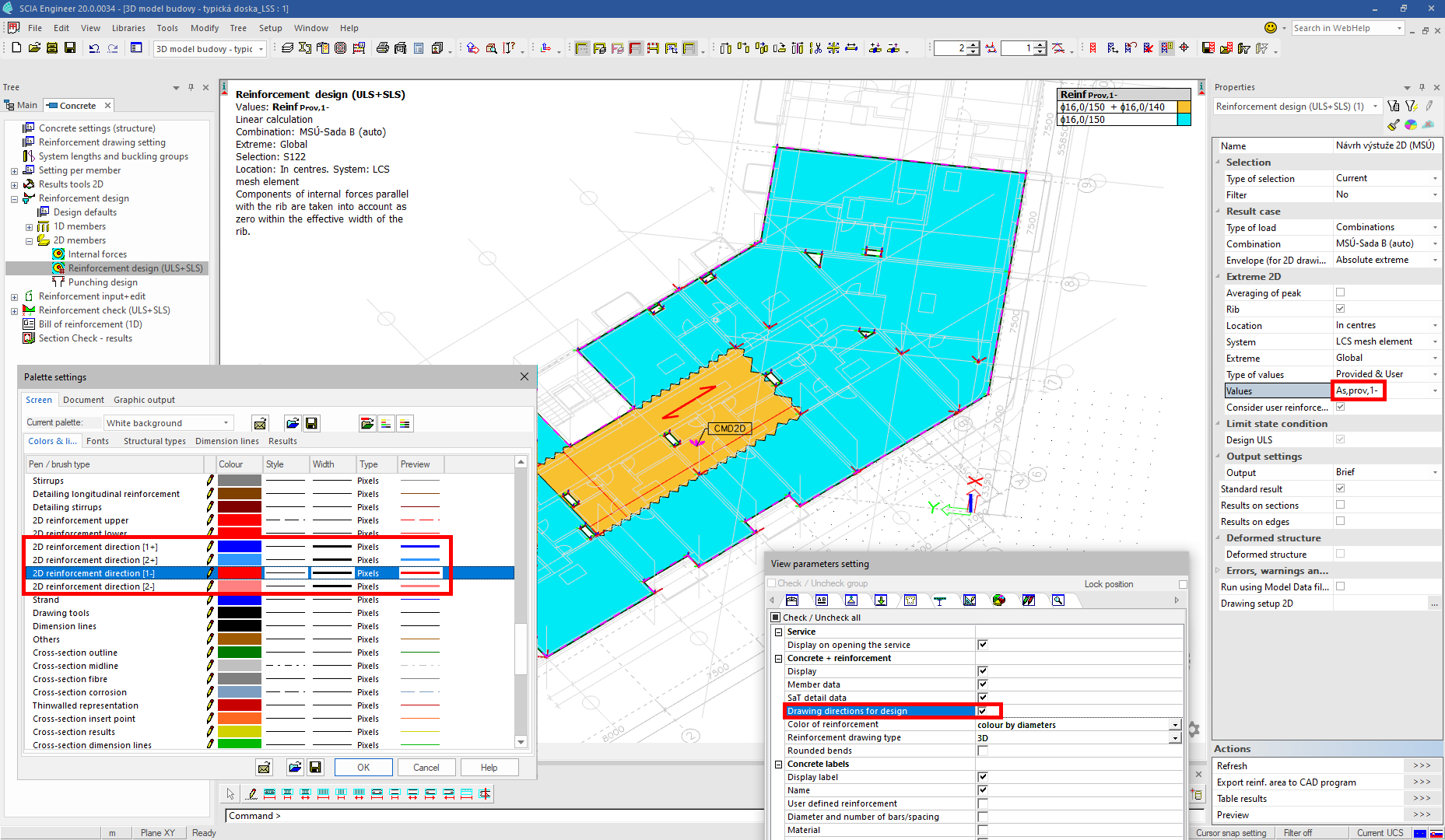
Task: Open the Color of reinforcement dropdown
Action: point(1175,725)
